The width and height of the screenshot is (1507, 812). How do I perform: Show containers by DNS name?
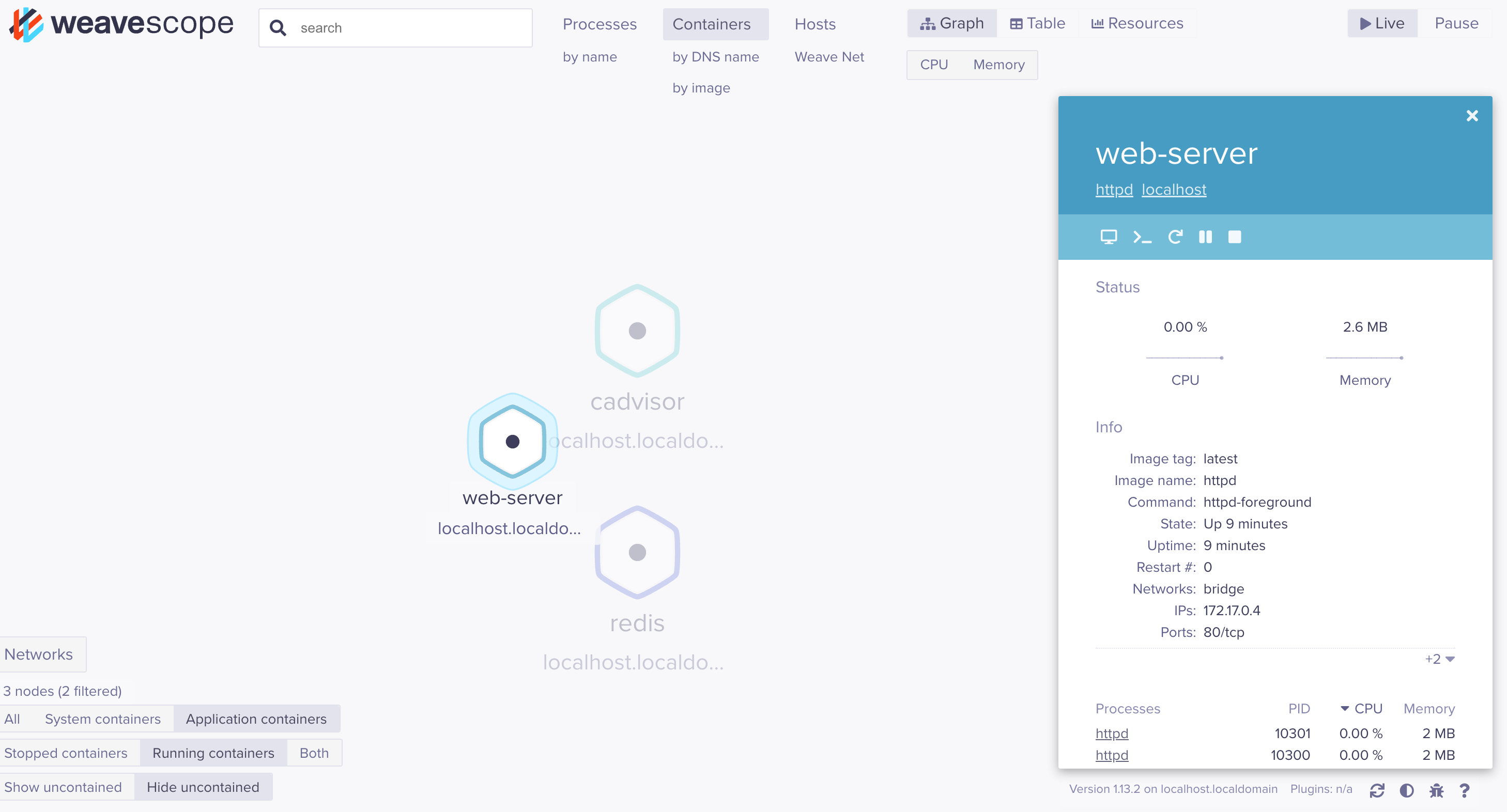pos(715,57)
